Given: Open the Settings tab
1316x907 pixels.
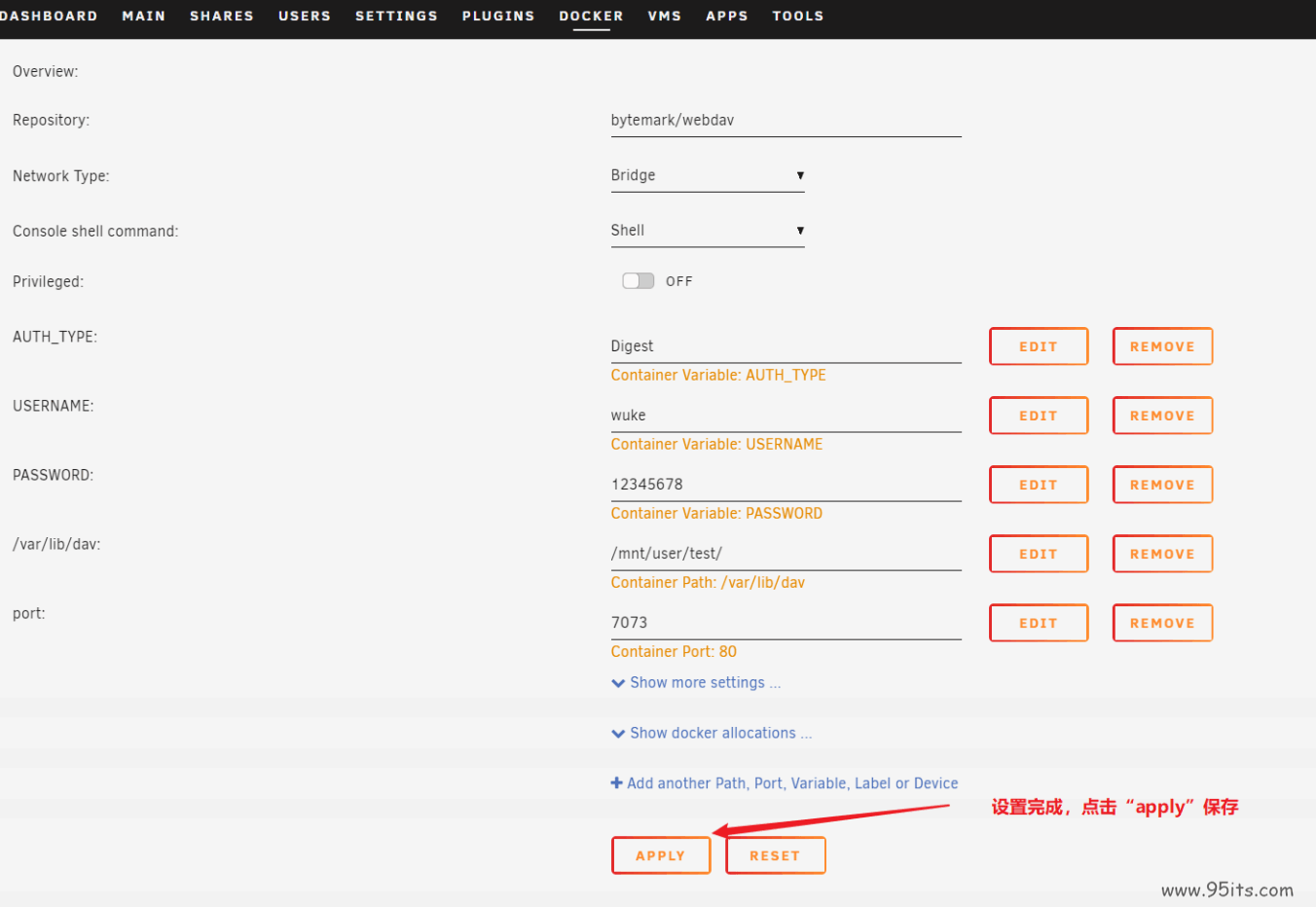Looking at the screenshot, I should [x=396, y=16].
